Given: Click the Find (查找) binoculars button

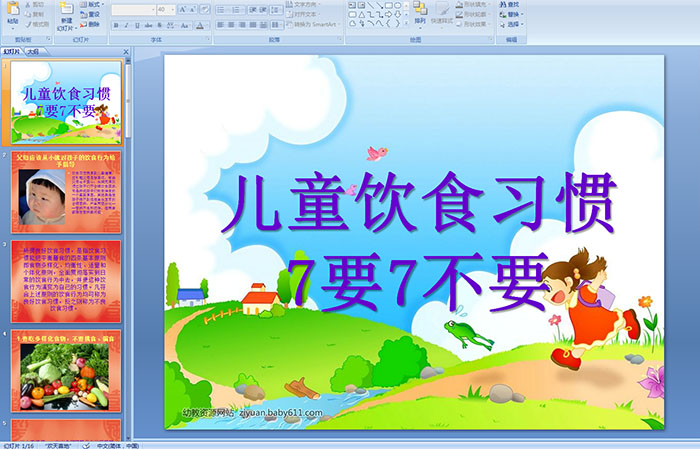Looking at the screenshot, I should pos(509,4).
